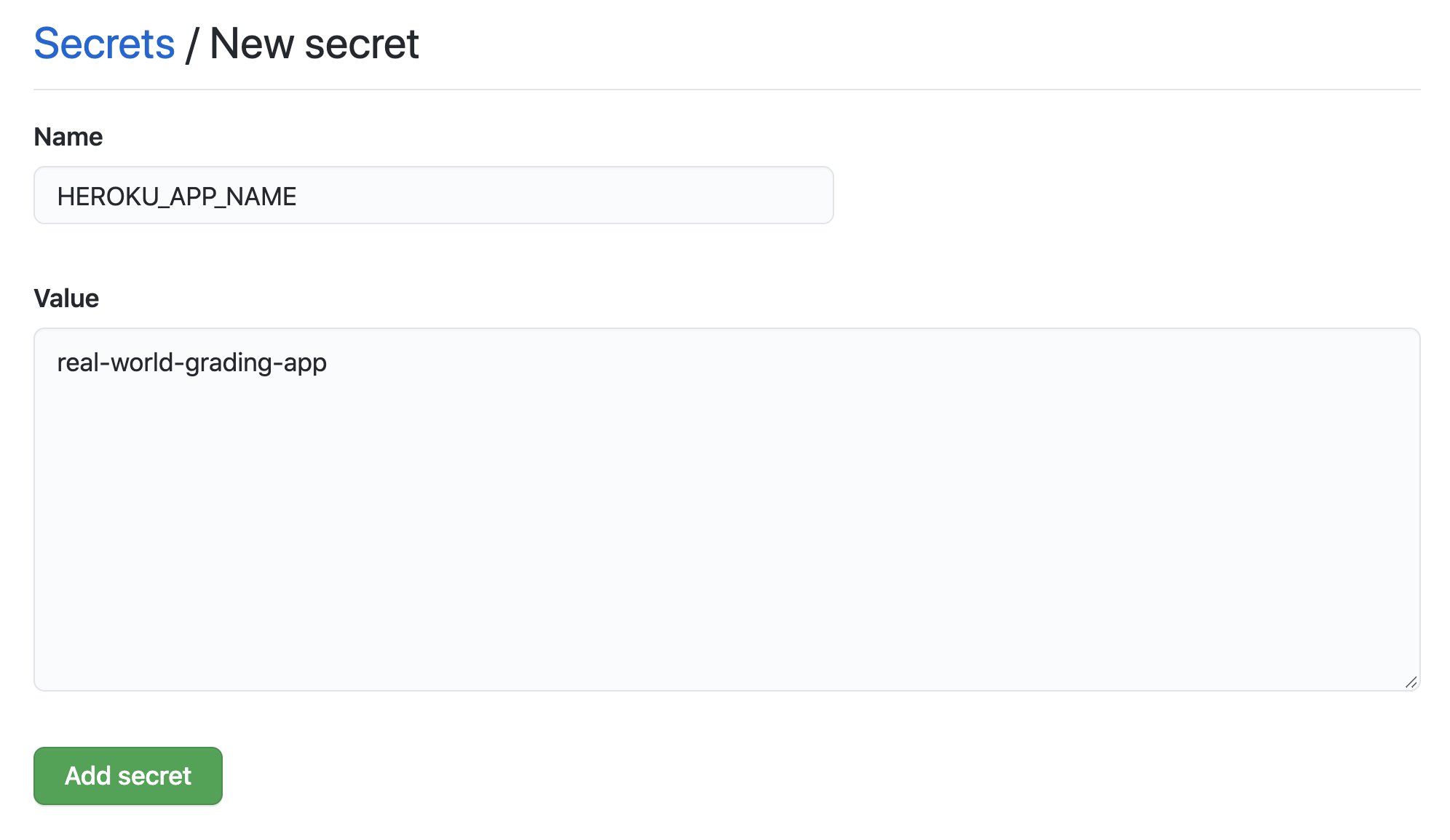
Task: Click the empty right side of Name field
Action: [x=655, y=195]
